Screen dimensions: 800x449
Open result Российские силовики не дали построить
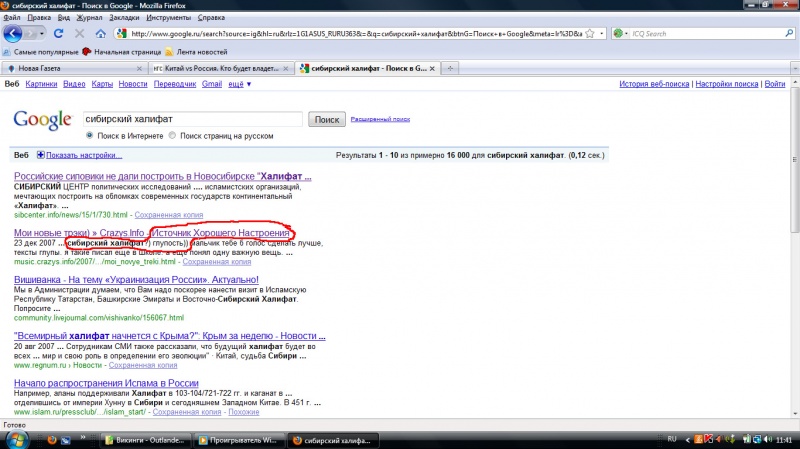162,176
